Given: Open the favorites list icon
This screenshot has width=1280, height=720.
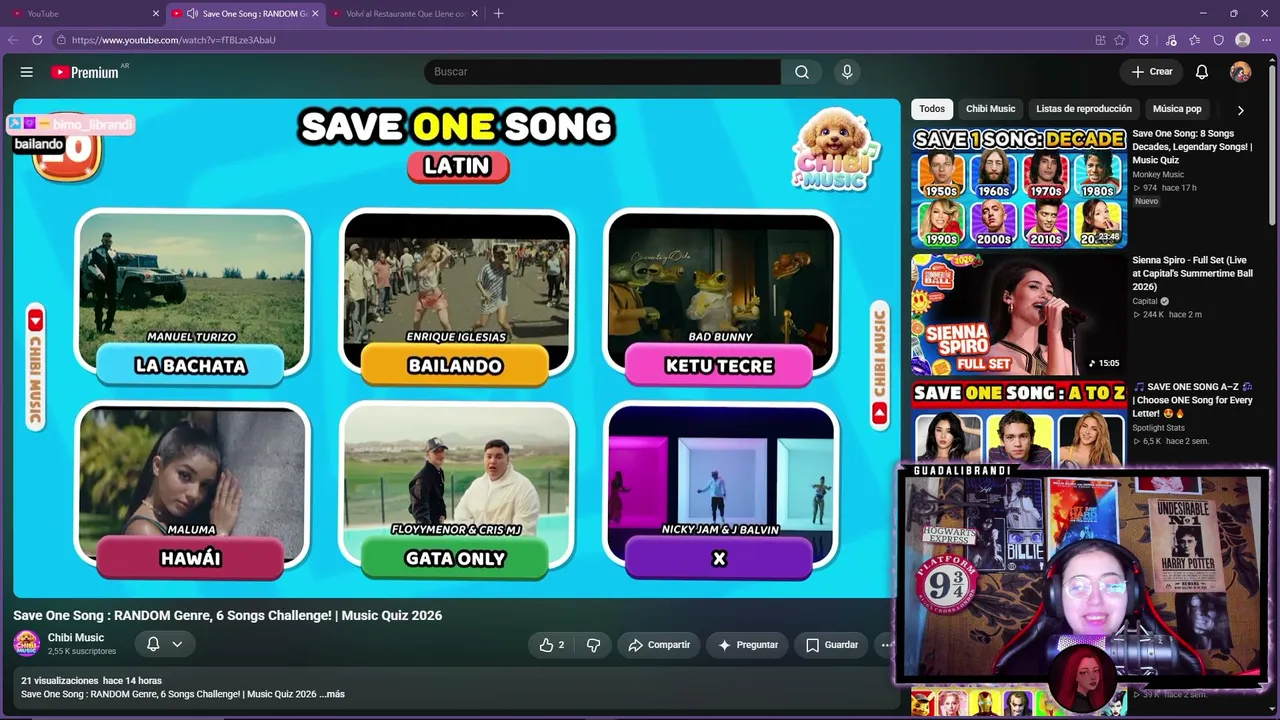Looking at the screenshot, I should point(1195,40).
